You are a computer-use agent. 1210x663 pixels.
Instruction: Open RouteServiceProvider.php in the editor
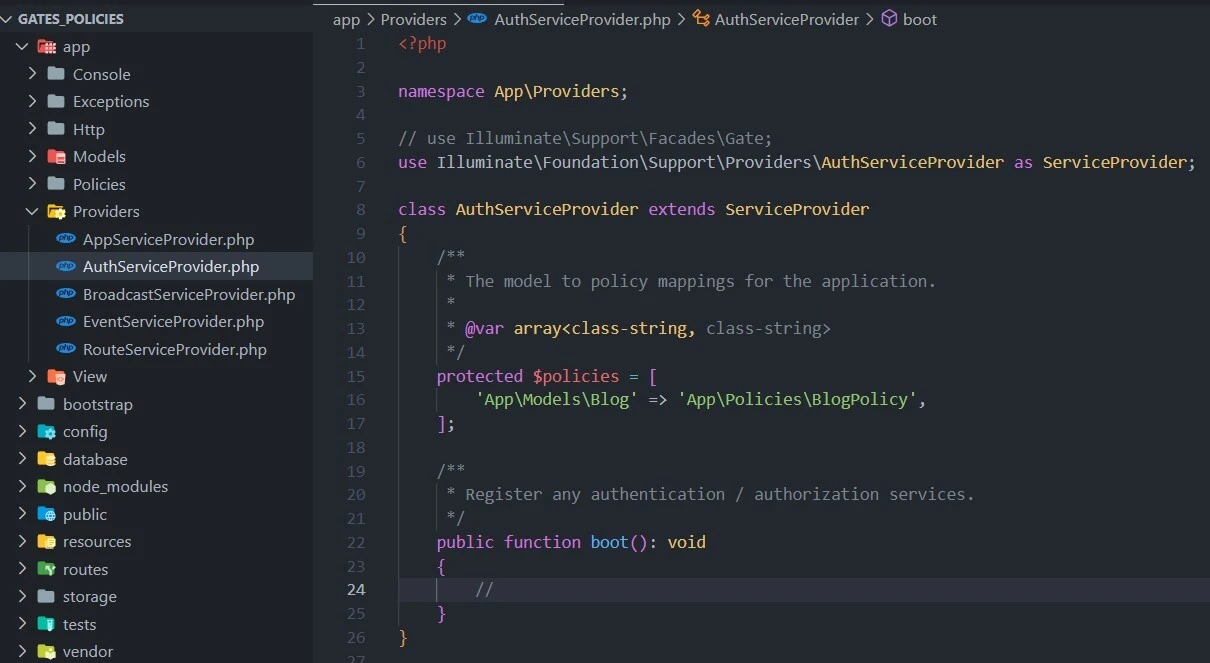[174, 350]
